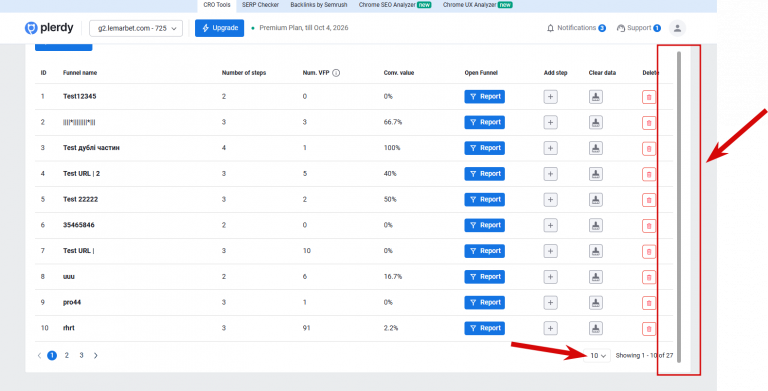
Task: Open Report for funnel Test12345
Action: pyautogui.click(x=484, y=97)
